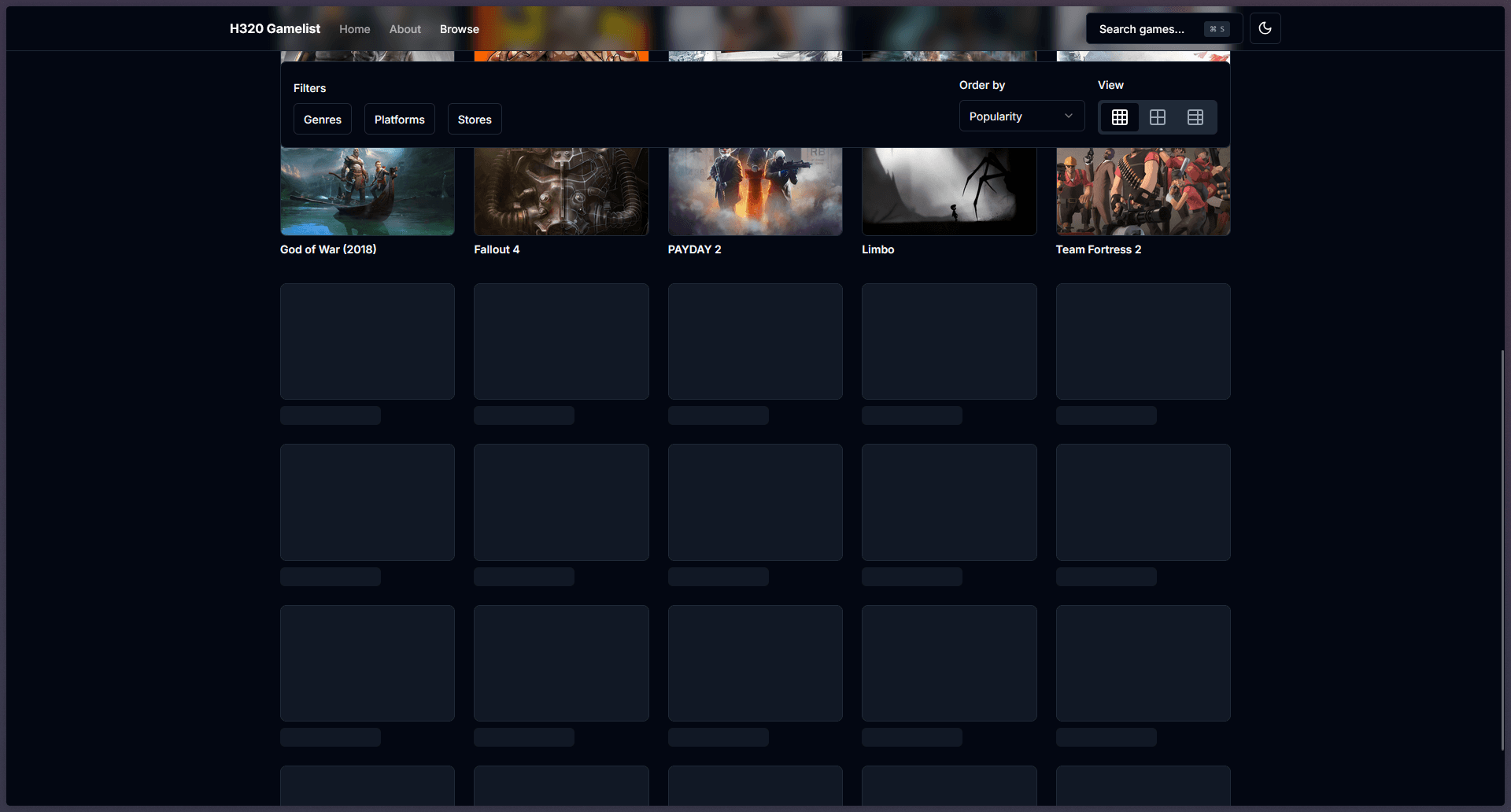The width and height of the screenshot is (1511, 812).
Task: Click the H320 Gamelist title
Action: [x=274, y=28]
